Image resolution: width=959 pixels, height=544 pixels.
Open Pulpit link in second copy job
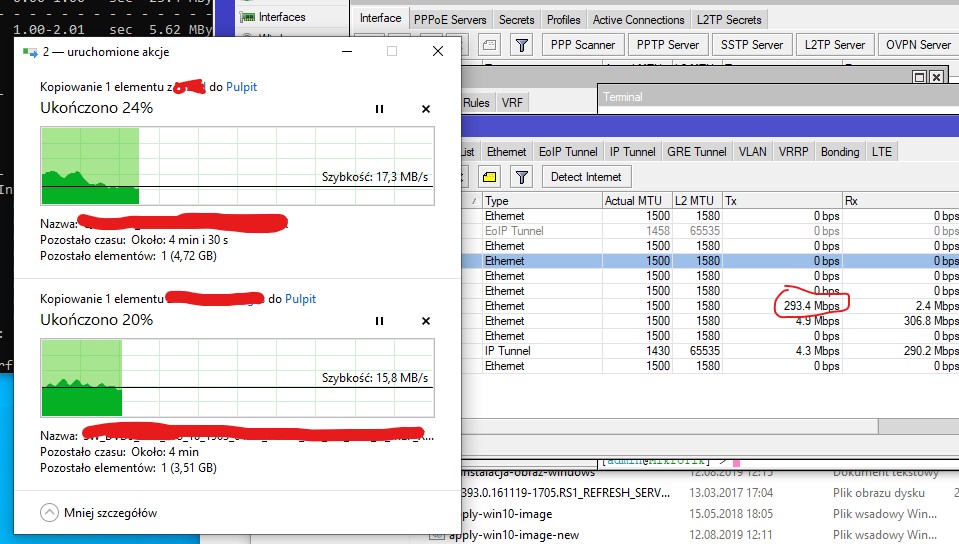[x=300, y=299]
